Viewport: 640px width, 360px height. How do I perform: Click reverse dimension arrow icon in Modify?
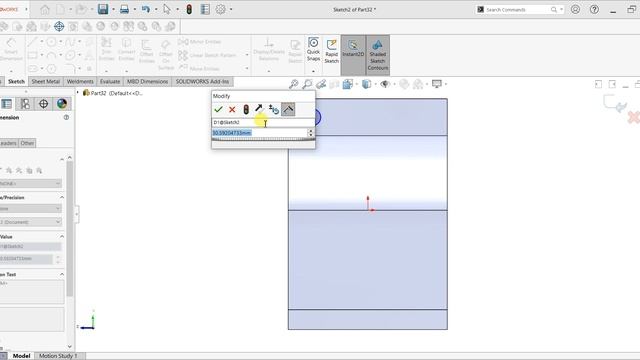(x=259, y=109)
